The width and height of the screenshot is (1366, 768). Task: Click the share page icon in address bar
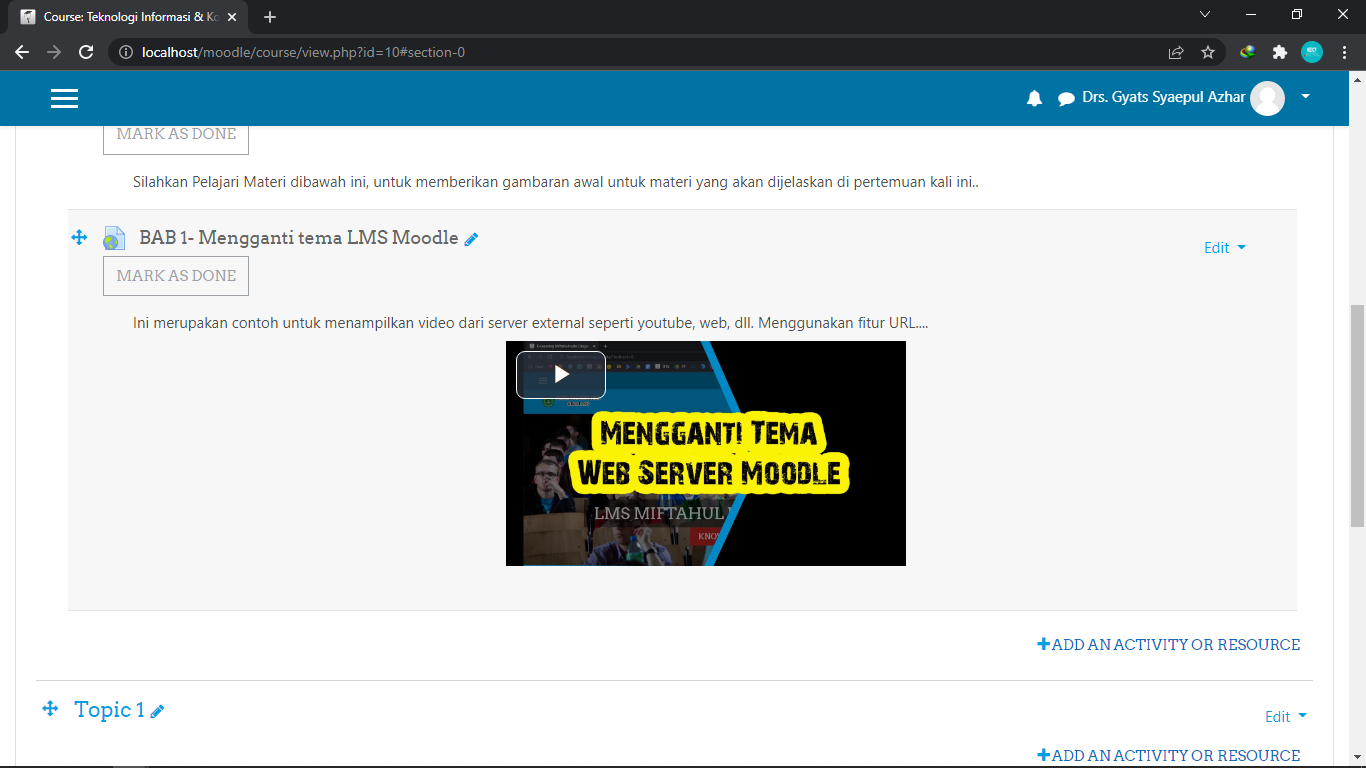point(1176,52)
